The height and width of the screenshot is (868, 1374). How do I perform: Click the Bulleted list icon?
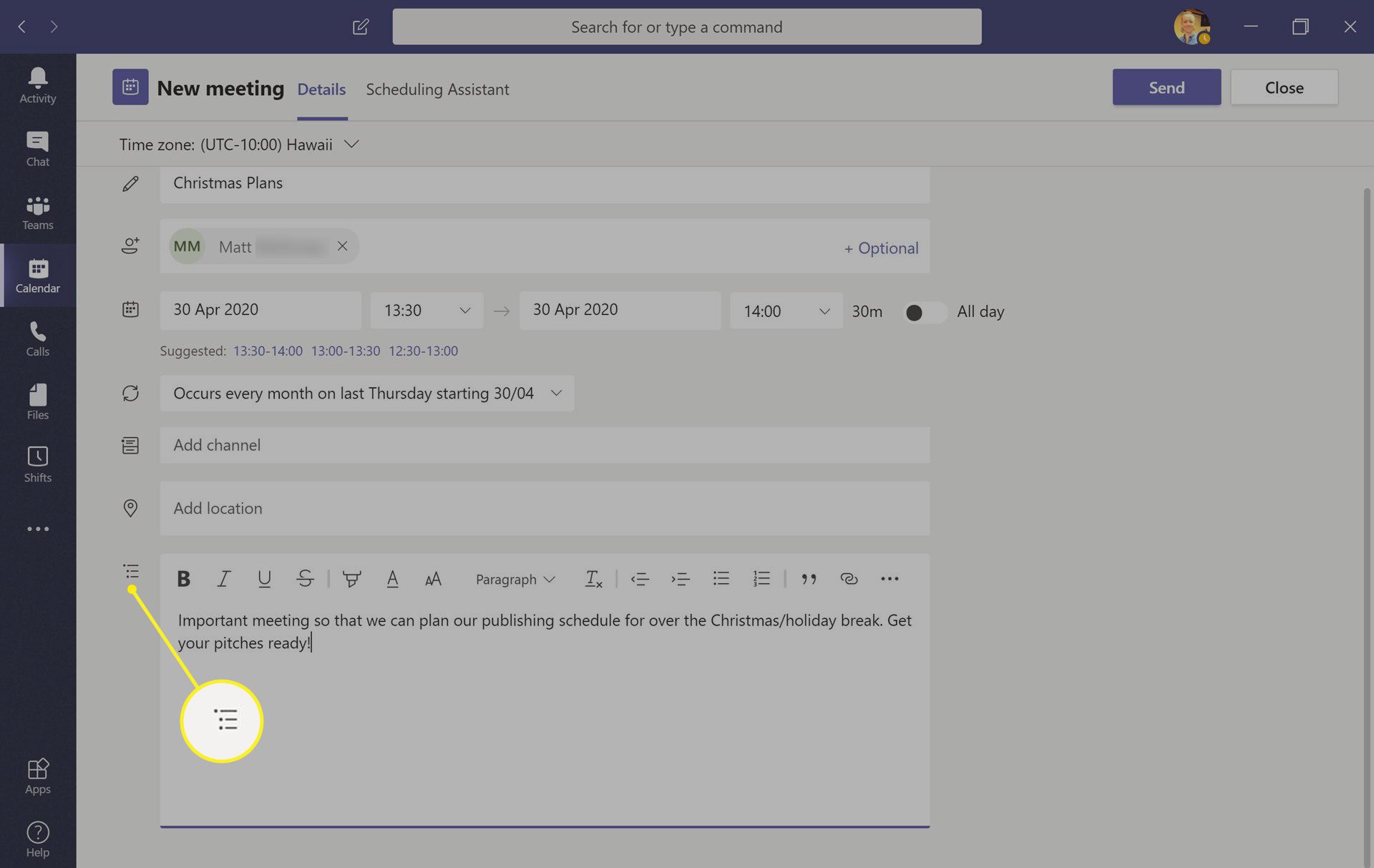[720, 578]
